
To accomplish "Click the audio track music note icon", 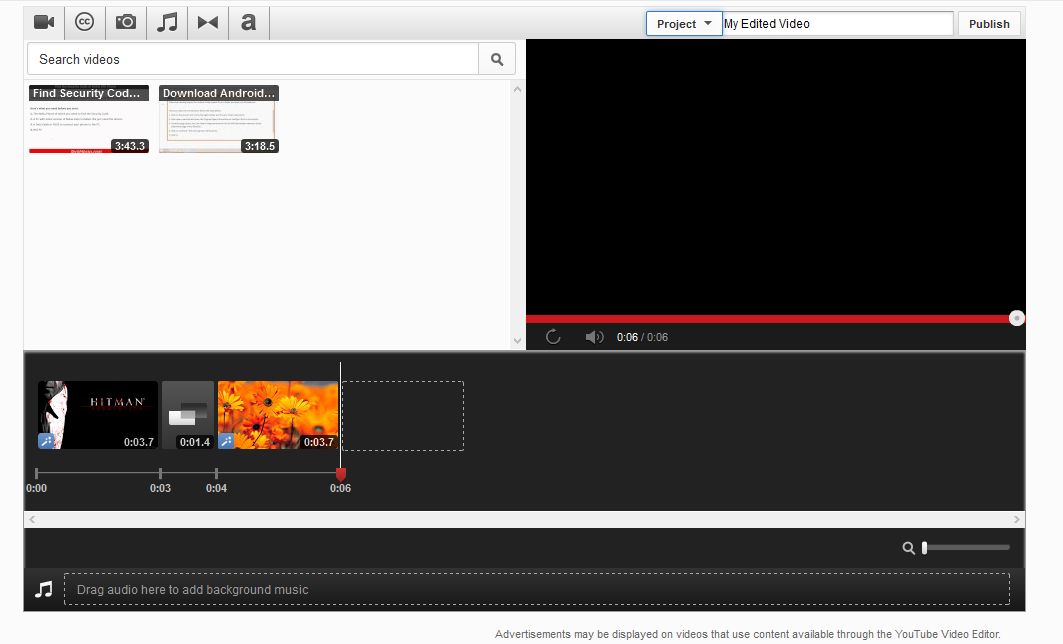I will tap(44, 589).
